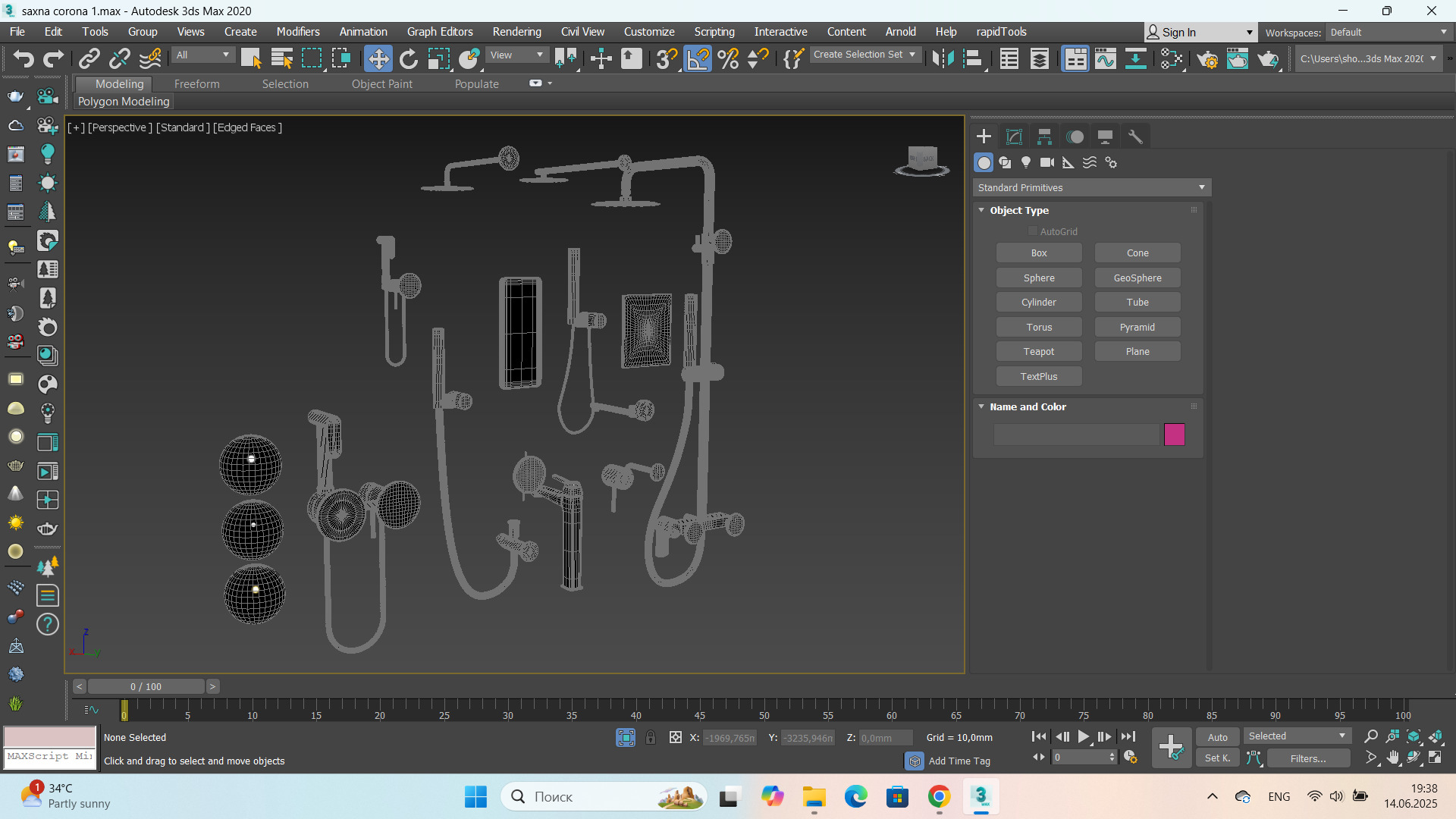Toggle 3D Snaps icon
This screenshot has width=1456, height=819.
coord(667,58)
